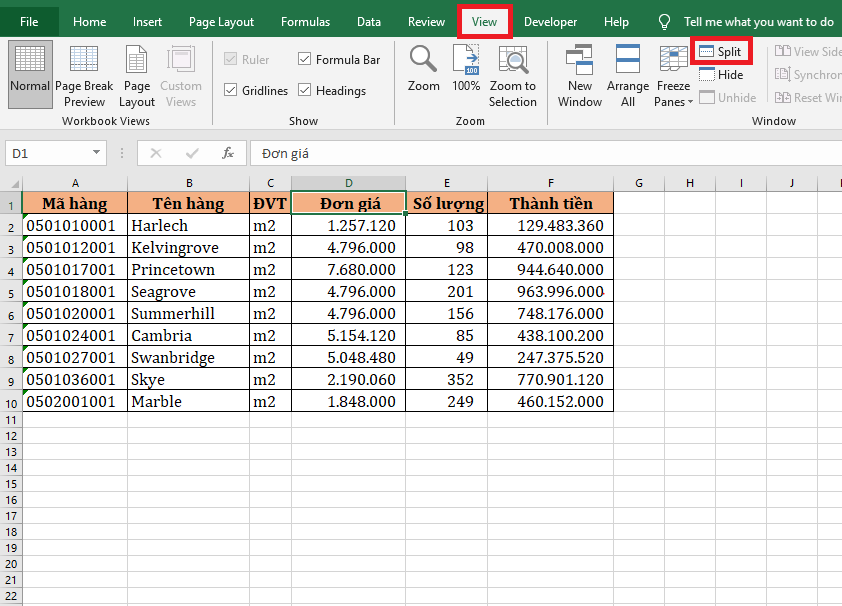The width and height of the screenshot is (842, 606).
Task: Expand the Freeze Panes dropdown
Action: click(673, 101)
